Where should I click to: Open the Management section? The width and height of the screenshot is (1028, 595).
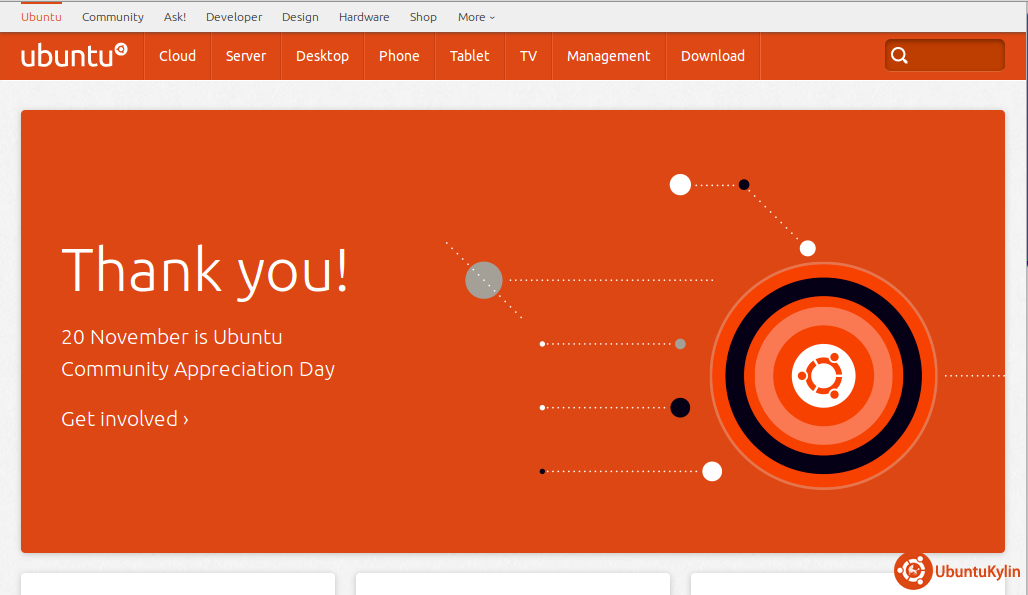[608, 56]
